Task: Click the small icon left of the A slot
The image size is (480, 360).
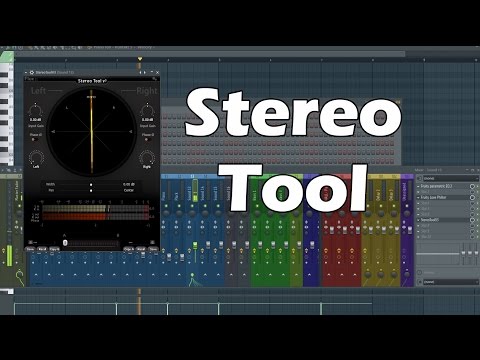Action: [30, 242]
